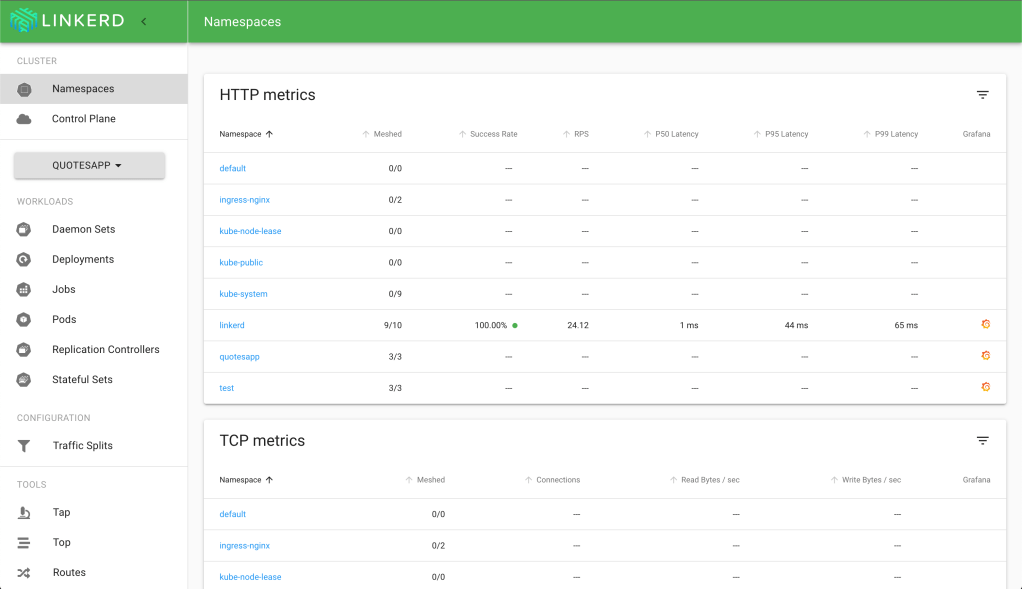Open the kube-system namespace link
The height and width of the screenshot is (589, 1022).
pos(243,294)
